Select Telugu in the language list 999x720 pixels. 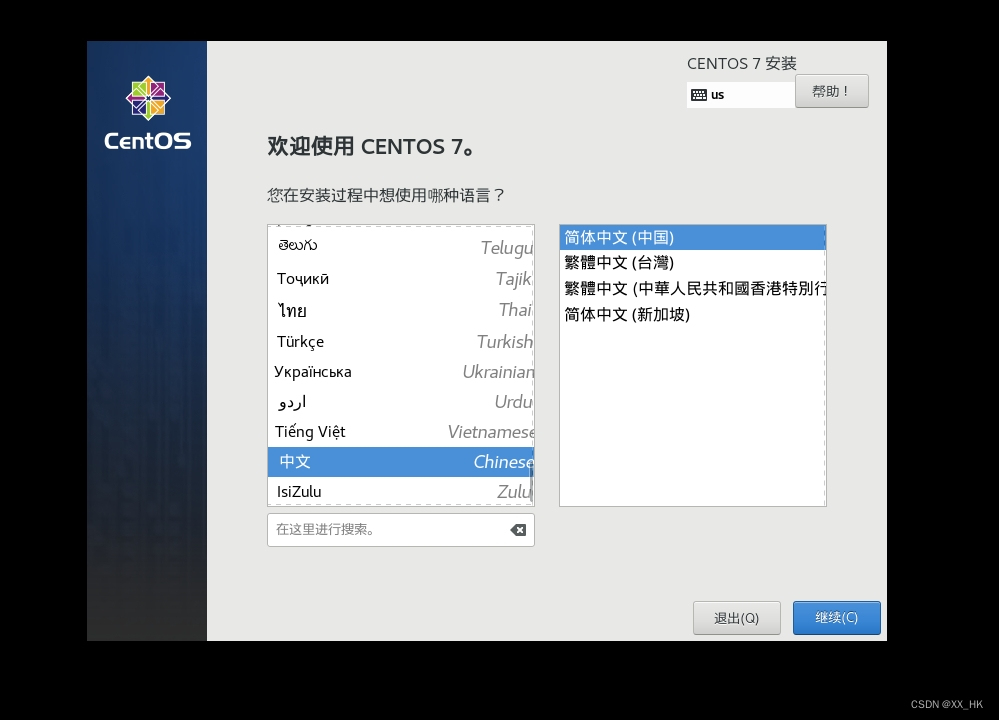[401, 247]
